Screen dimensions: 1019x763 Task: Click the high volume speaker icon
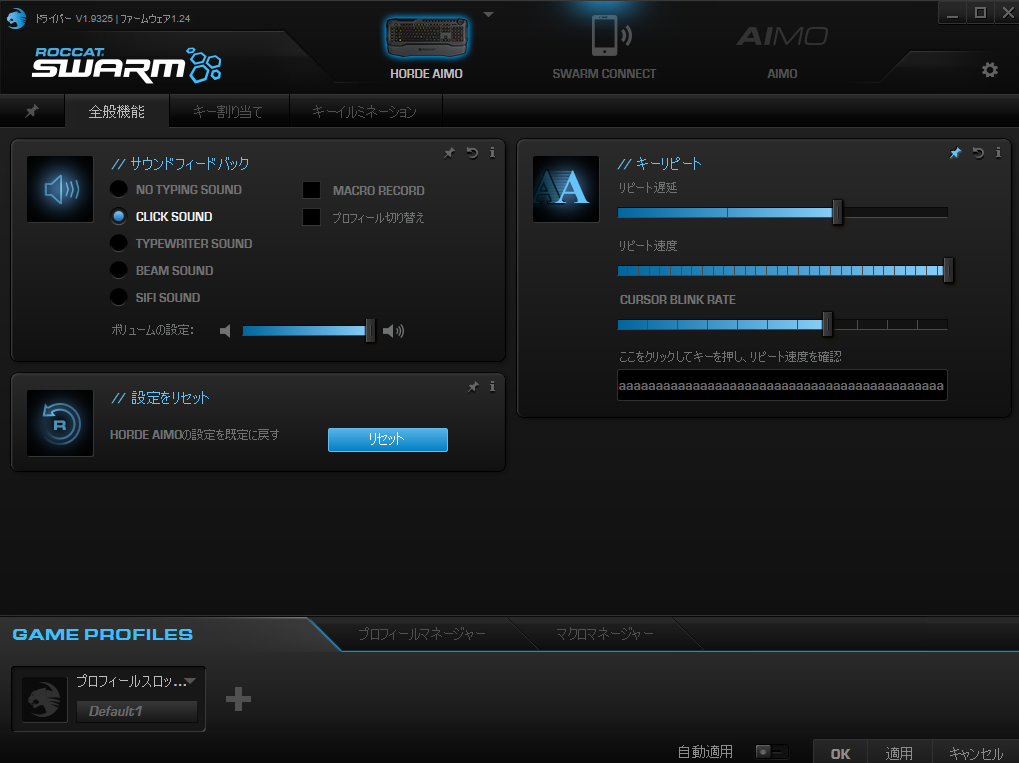coord(393,331)
